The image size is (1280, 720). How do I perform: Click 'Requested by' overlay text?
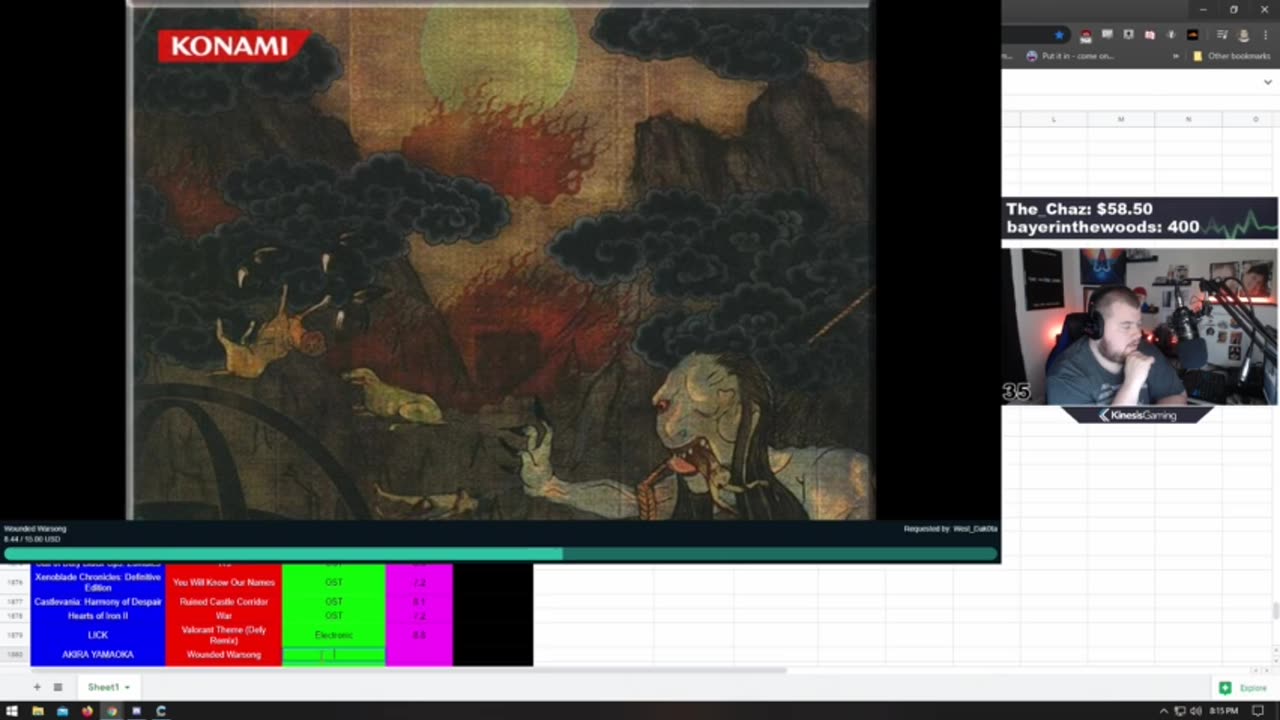click(950, 529)
